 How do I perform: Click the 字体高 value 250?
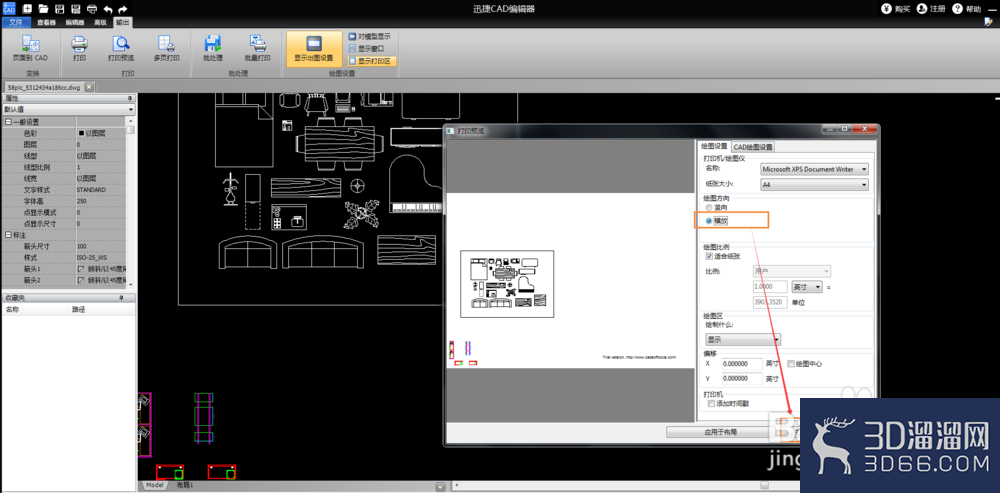click(x=101, y=201)
